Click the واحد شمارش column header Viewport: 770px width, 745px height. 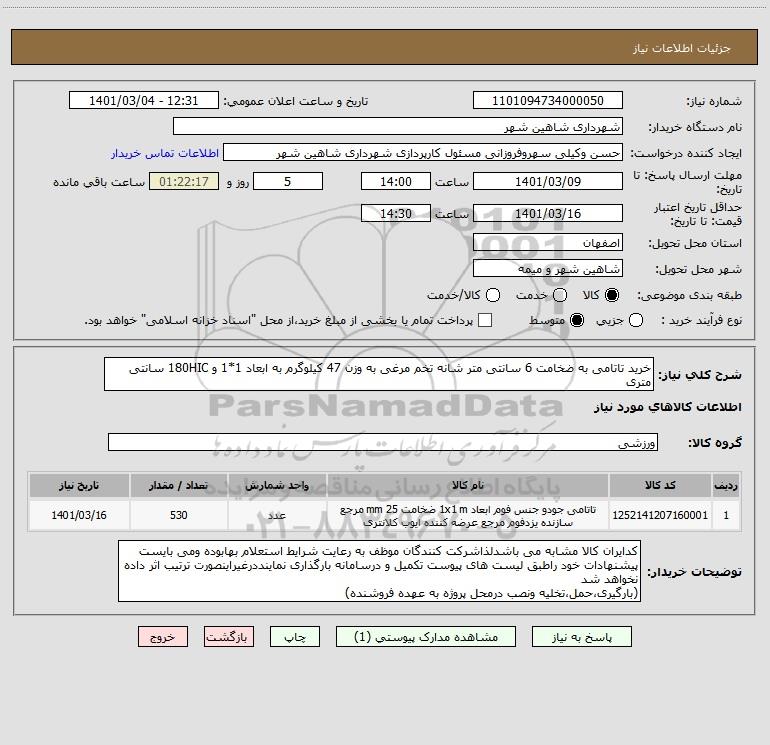(277, 486)
